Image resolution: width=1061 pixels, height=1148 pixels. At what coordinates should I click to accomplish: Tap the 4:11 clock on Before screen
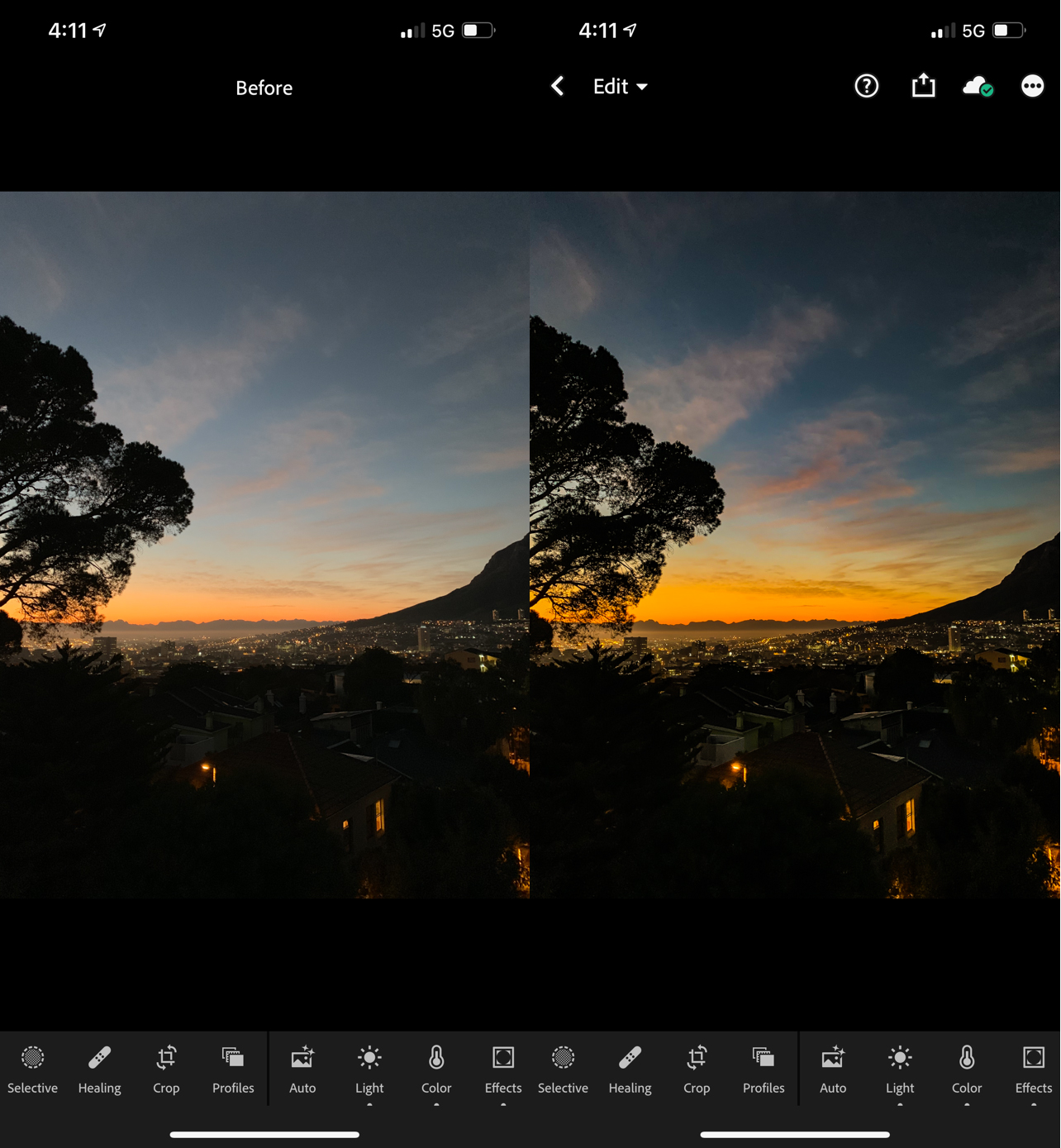(68, 31)
